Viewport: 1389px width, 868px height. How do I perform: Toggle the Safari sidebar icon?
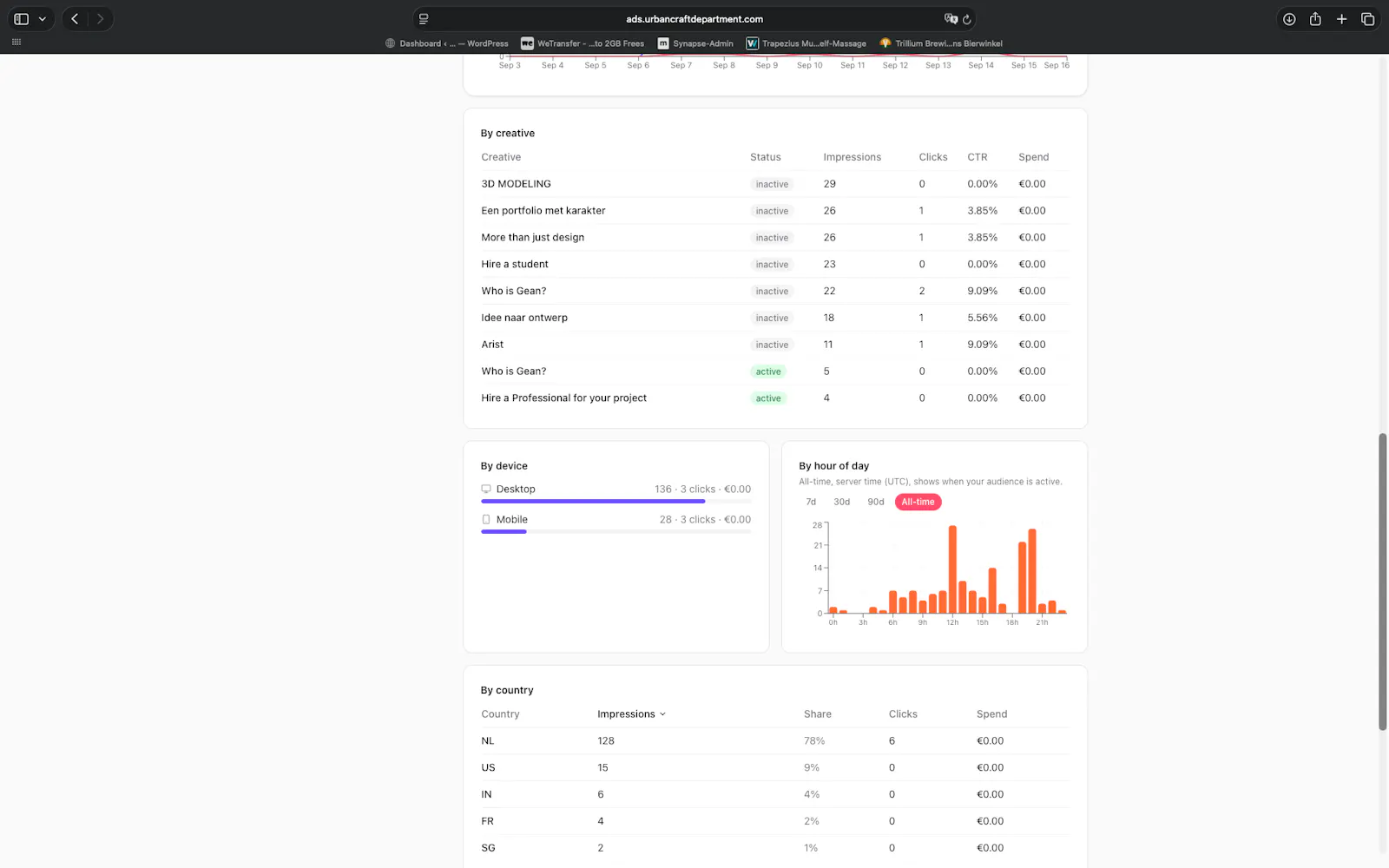point(22,18)
